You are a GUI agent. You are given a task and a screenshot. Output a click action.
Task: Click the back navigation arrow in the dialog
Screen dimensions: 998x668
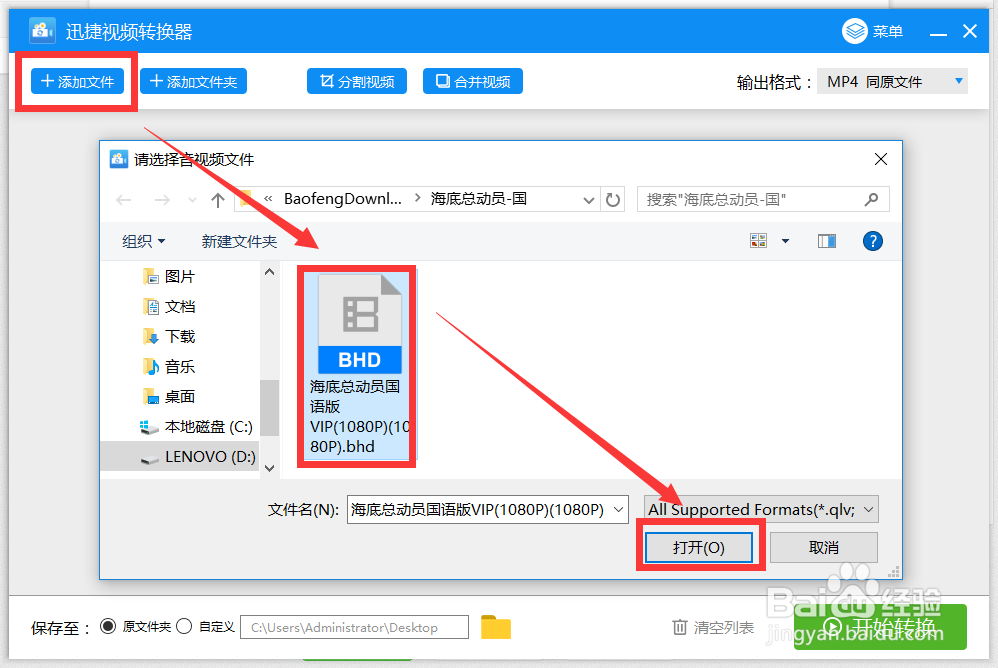point(122,199)
